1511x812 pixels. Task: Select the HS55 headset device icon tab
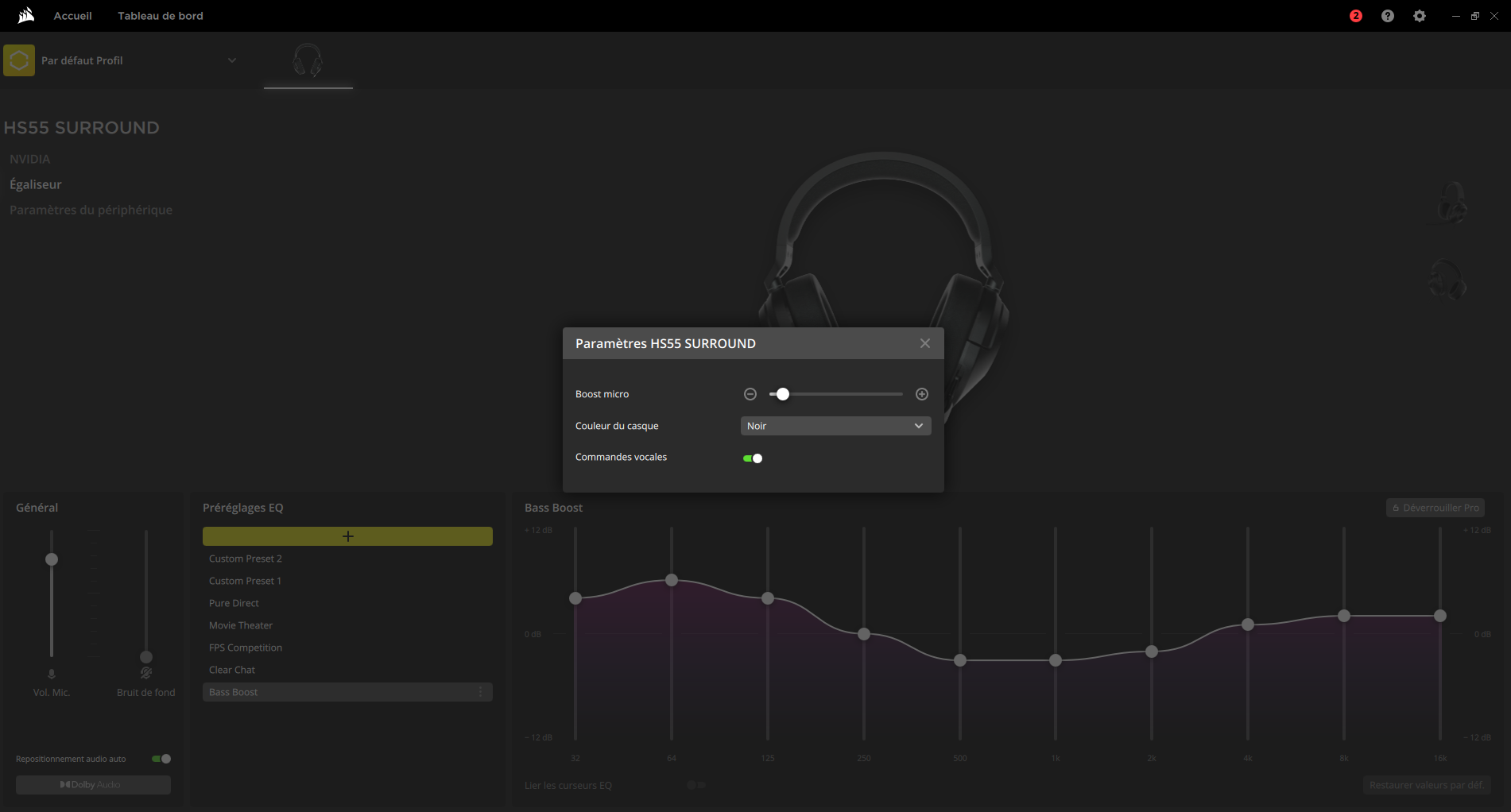[308, 60]
